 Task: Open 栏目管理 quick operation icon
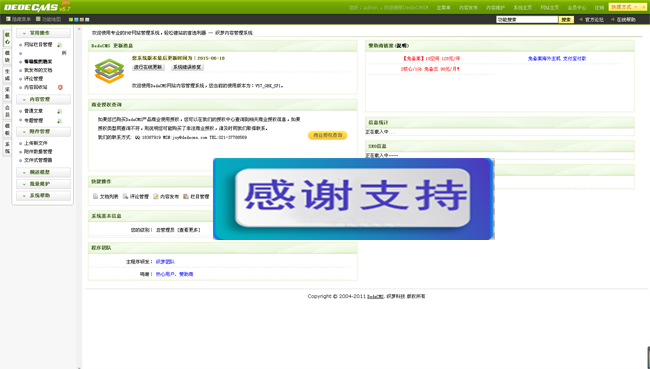click(186, 197)
